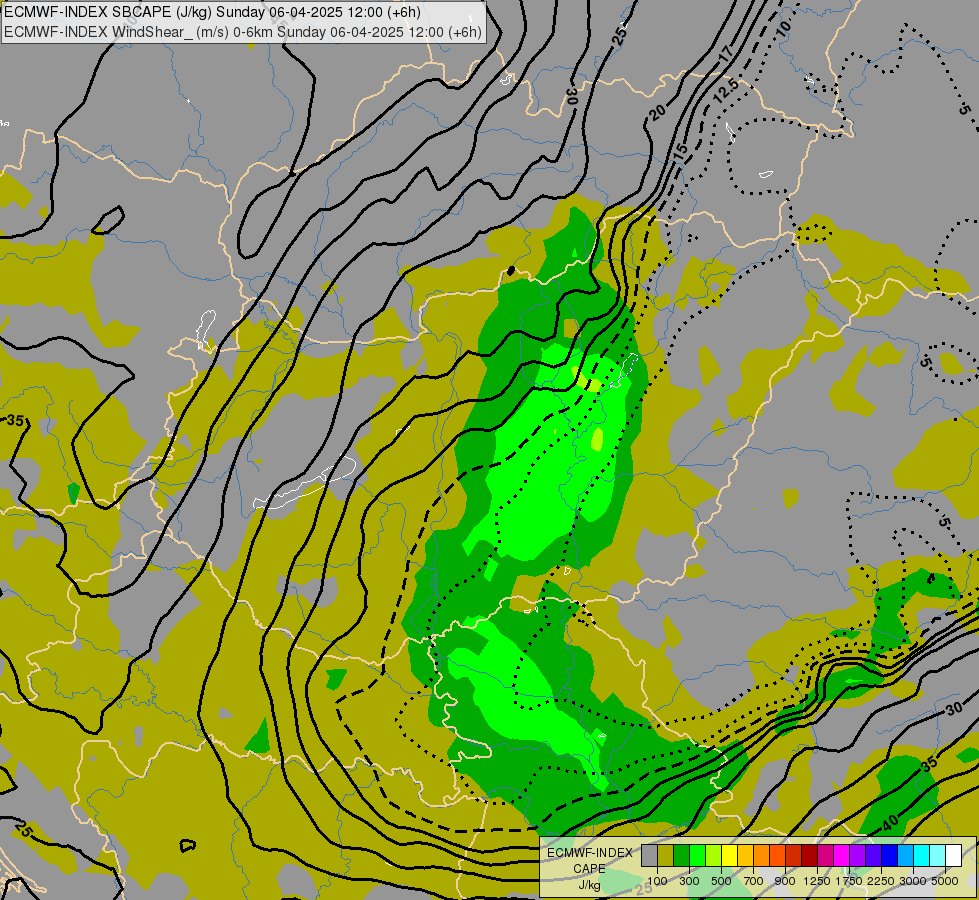
Task: Click the 1750 value in the legend scale
Action: click(849, 881)
